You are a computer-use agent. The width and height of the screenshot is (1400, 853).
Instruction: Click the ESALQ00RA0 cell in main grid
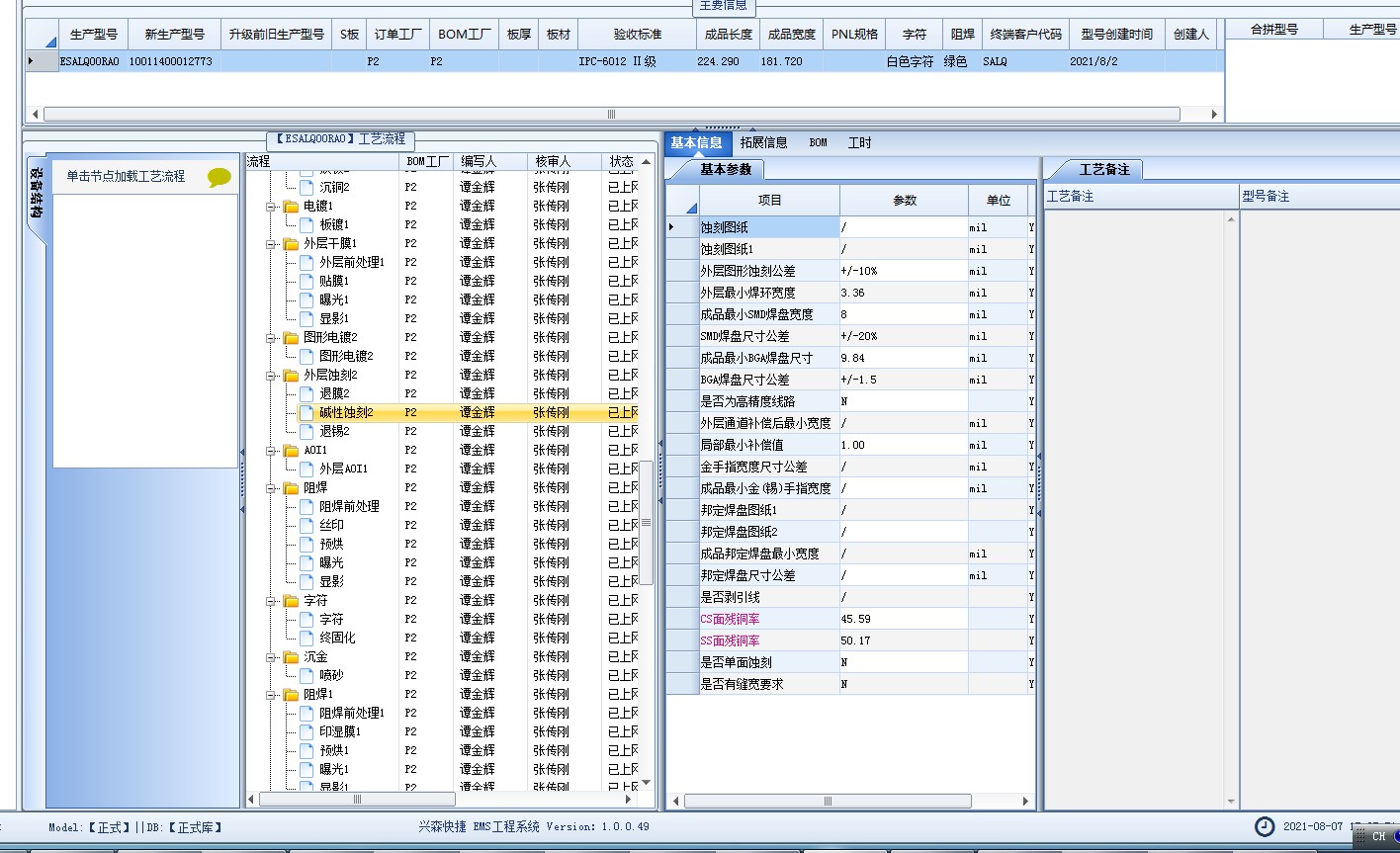(x=93, y=61)
